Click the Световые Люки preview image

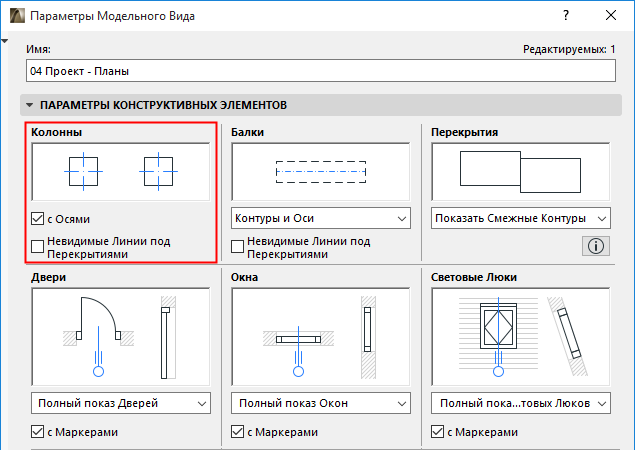(x=521, y=337)
